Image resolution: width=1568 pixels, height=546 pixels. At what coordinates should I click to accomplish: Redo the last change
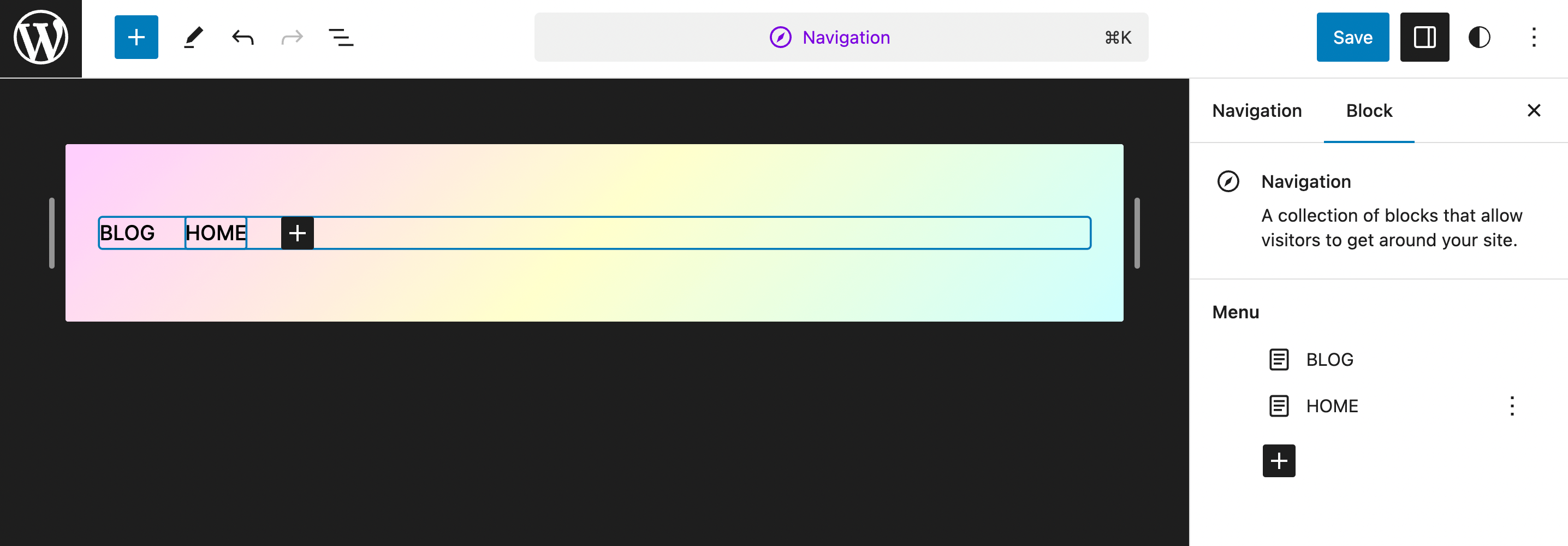(291, 37)
